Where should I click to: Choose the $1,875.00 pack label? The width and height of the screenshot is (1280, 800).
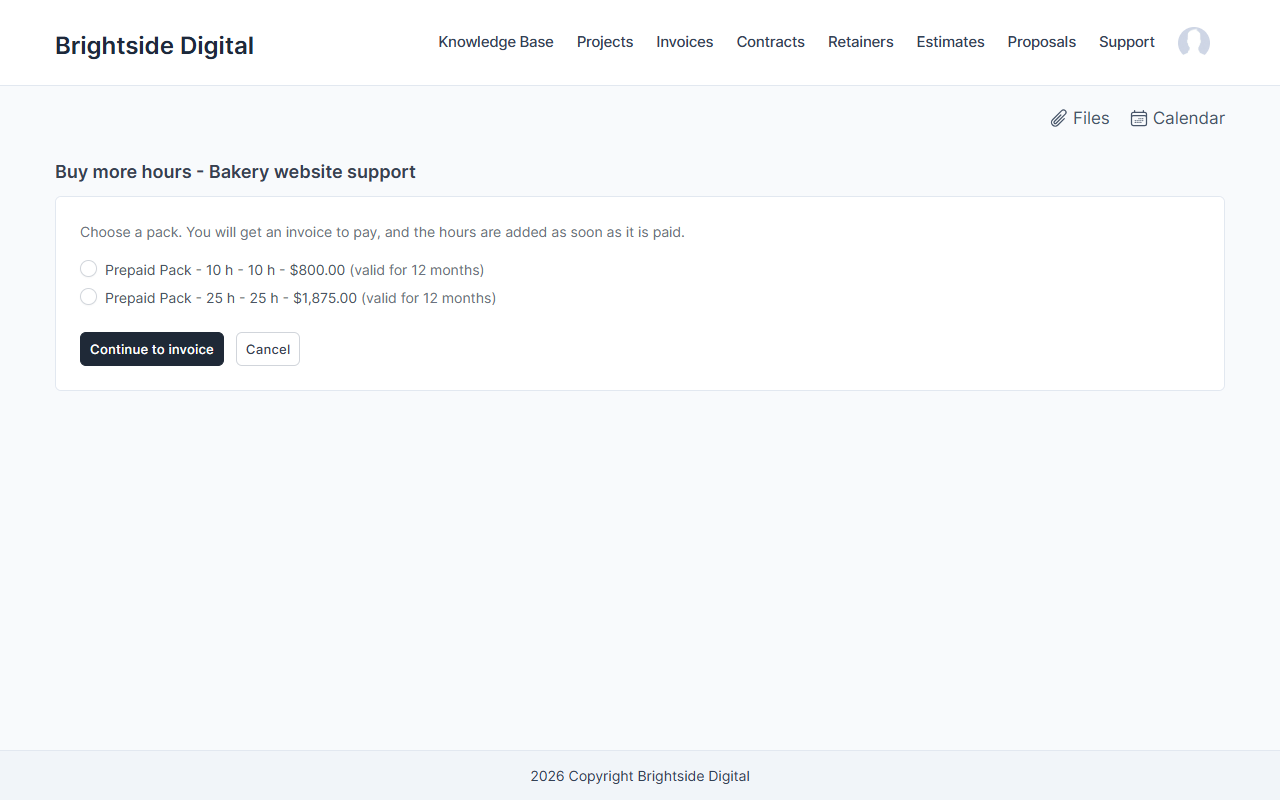[x=300, y=298]
